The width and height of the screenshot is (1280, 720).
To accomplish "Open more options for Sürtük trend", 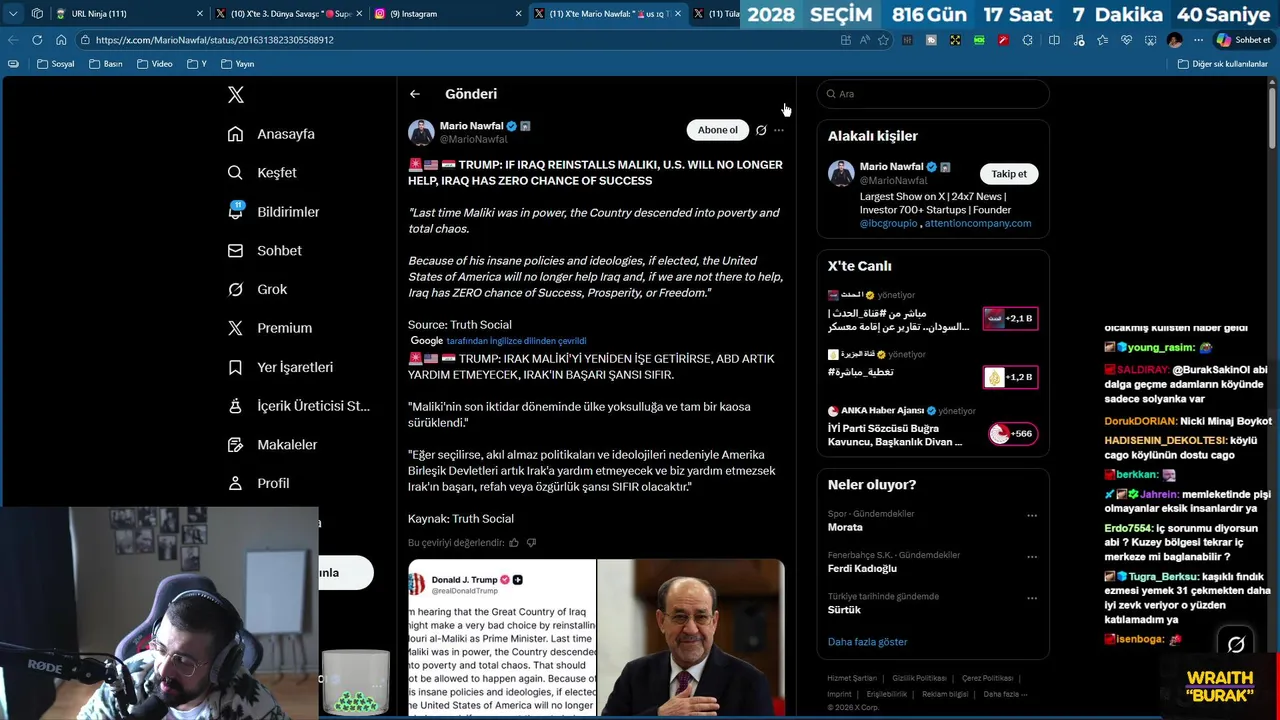I will 1032,599.
